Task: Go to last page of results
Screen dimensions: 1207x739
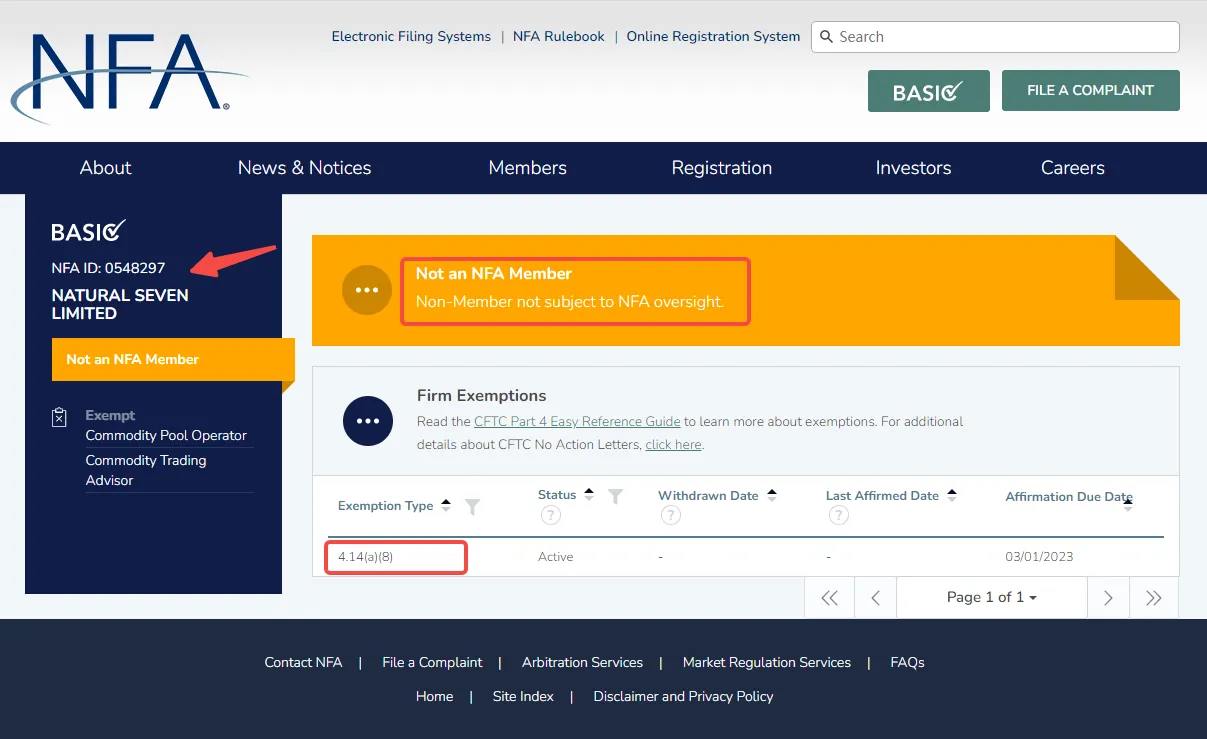Action: point(1154,598)
